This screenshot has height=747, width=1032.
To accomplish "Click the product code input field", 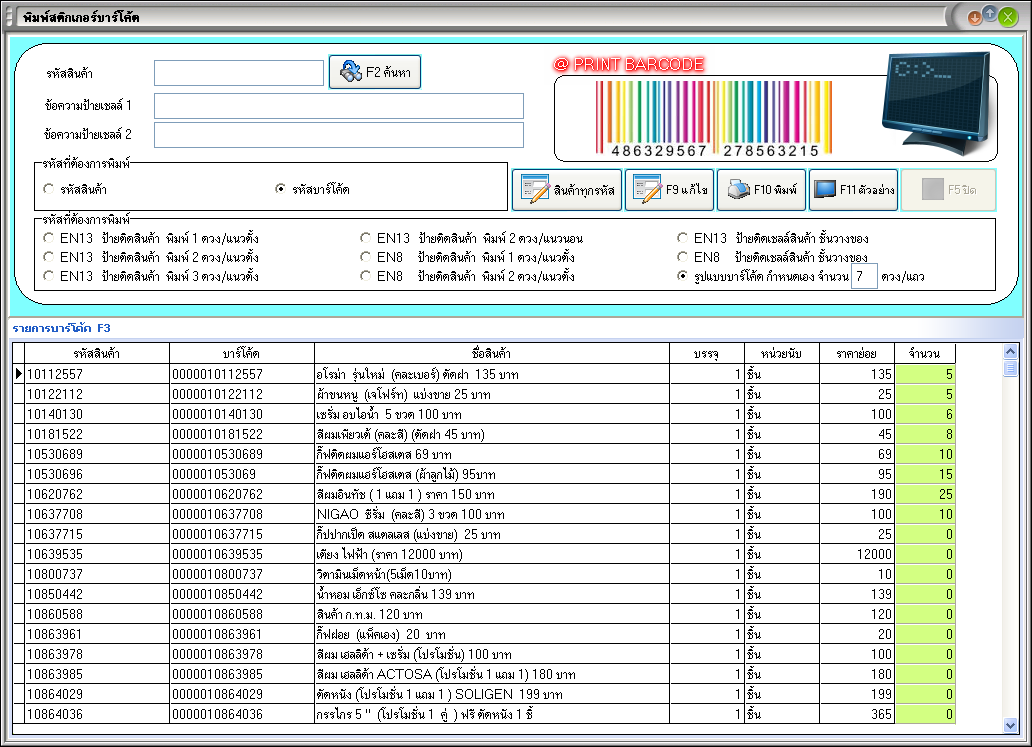I will click(x=239, y=73).
